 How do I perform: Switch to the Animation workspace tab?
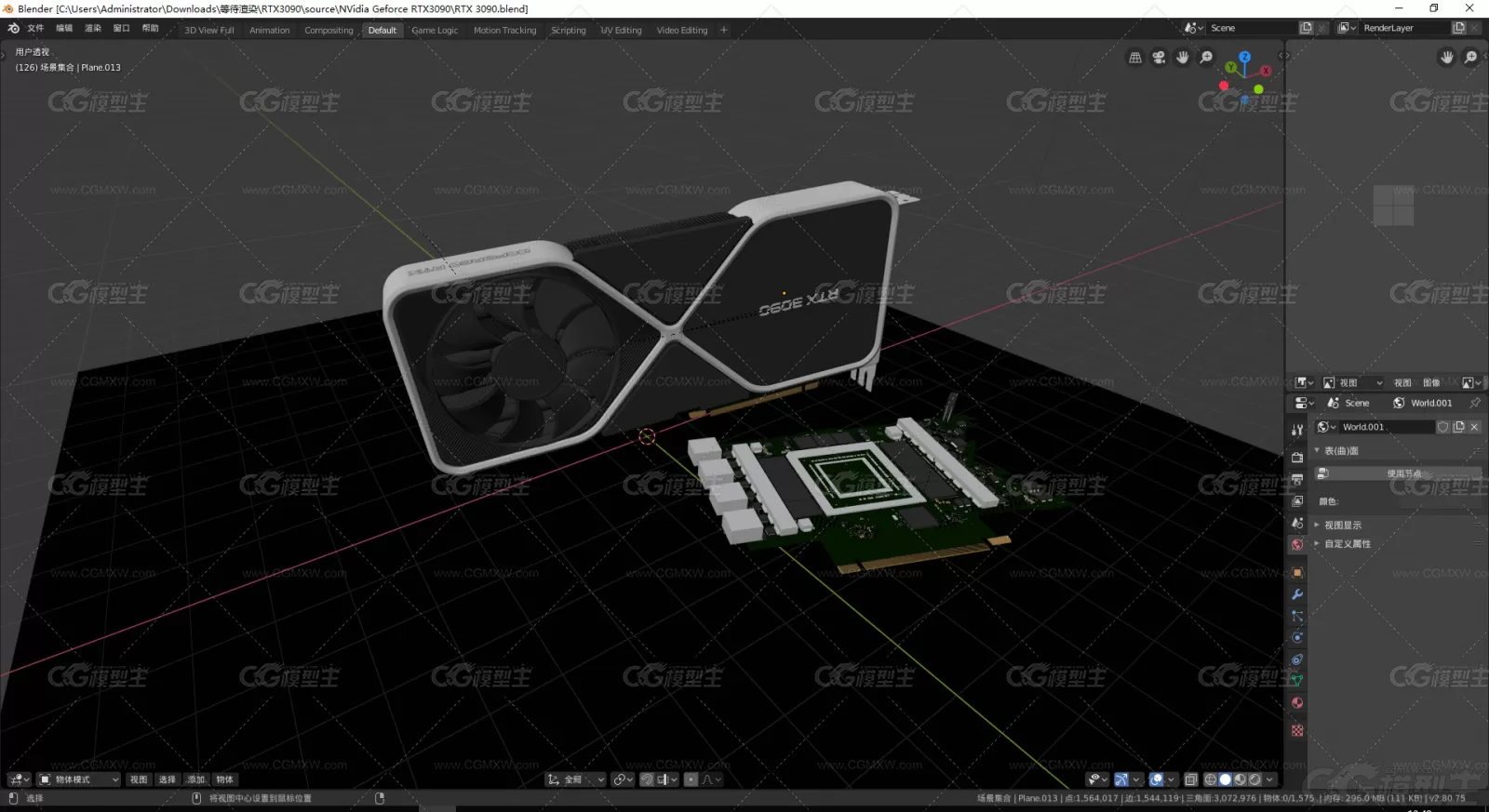[269, 30]
